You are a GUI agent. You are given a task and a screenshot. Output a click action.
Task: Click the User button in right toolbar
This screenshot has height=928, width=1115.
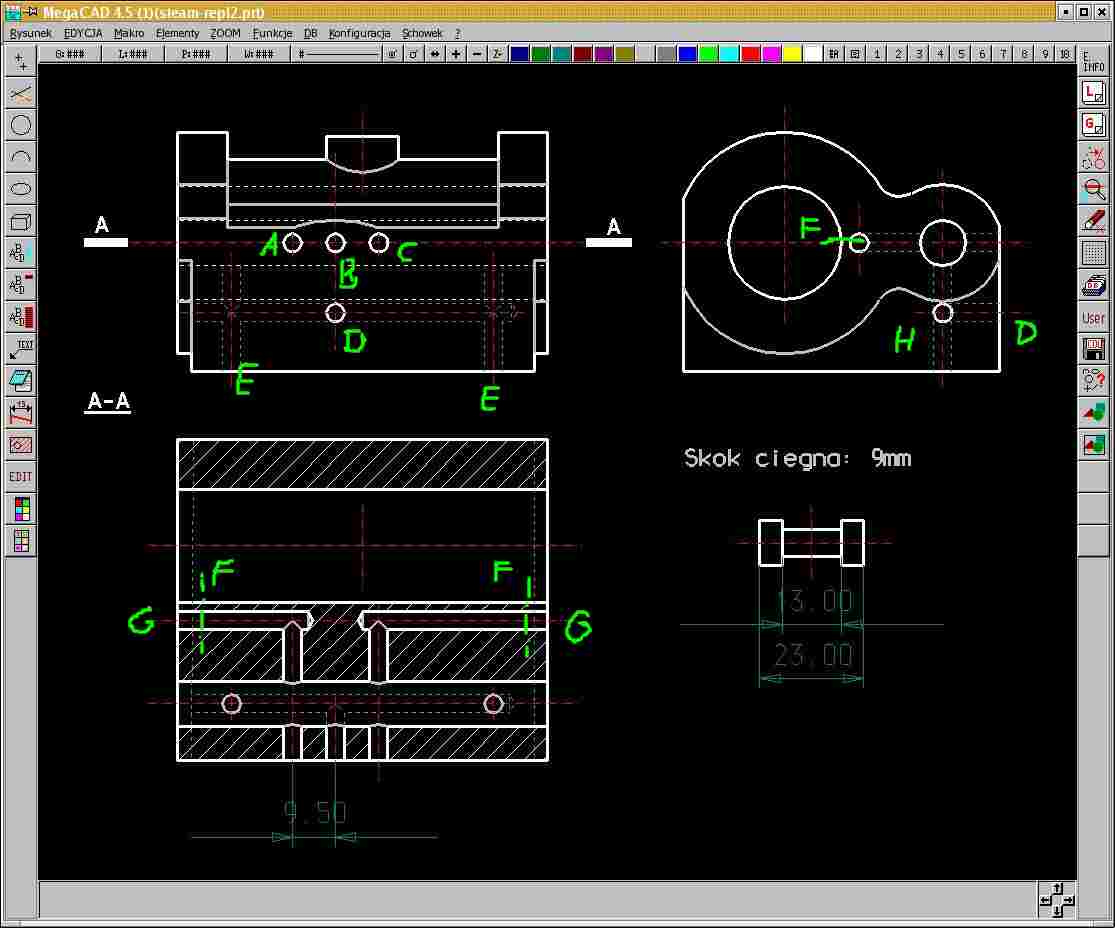click(x=1094, y=318)
